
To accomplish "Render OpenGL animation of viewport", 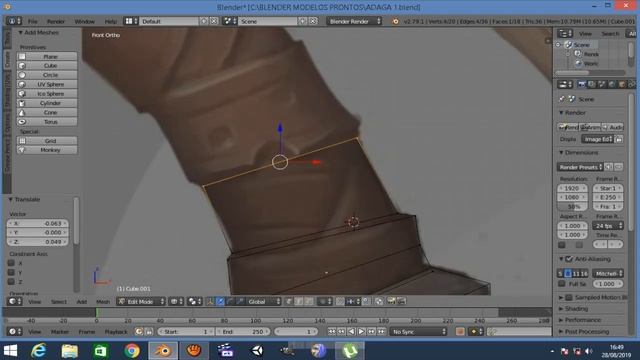I will pos(401,301).
